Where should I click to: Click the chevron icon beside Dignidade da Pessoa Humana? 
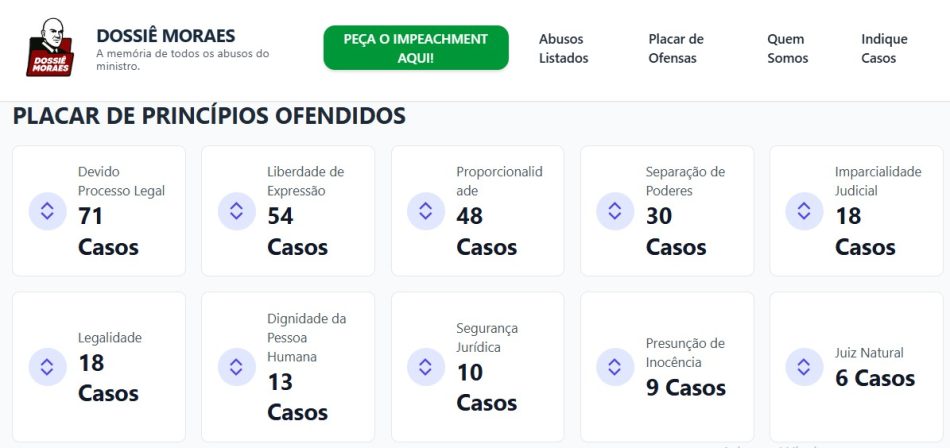coord(236,367)
